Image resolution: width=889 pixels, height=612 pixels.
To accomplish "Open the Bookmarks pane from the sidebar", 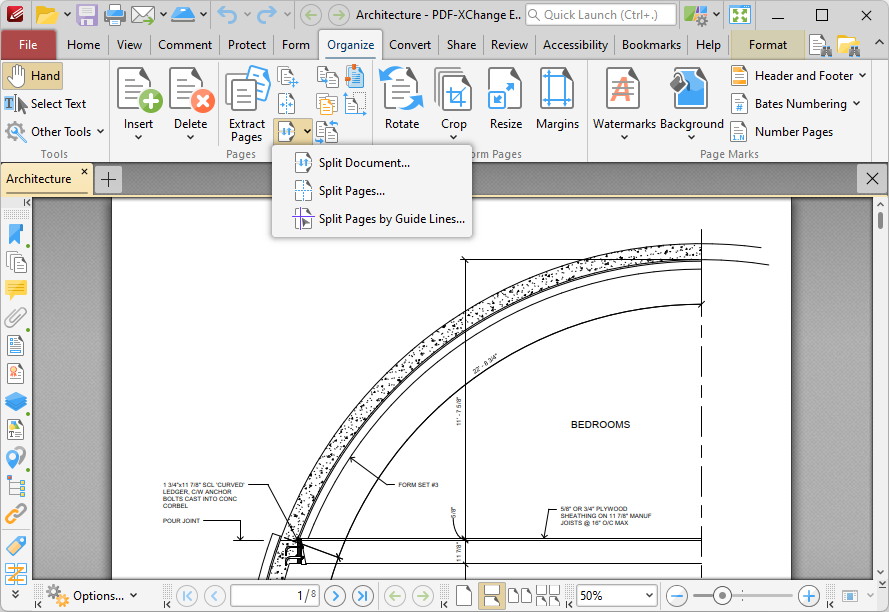I will tap(16, 234).
